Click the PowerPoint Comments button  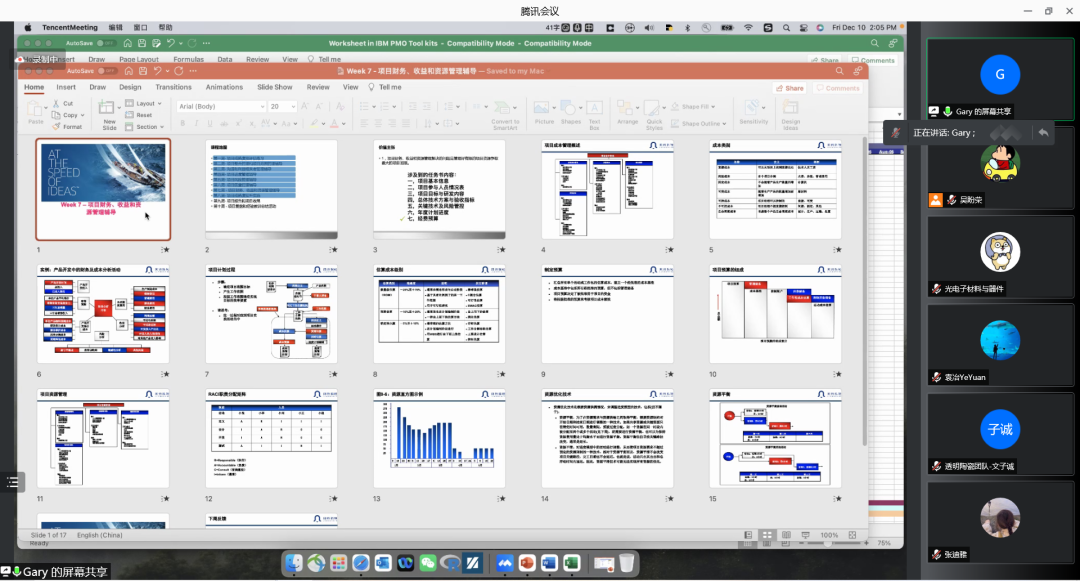(x=838, y=88)
